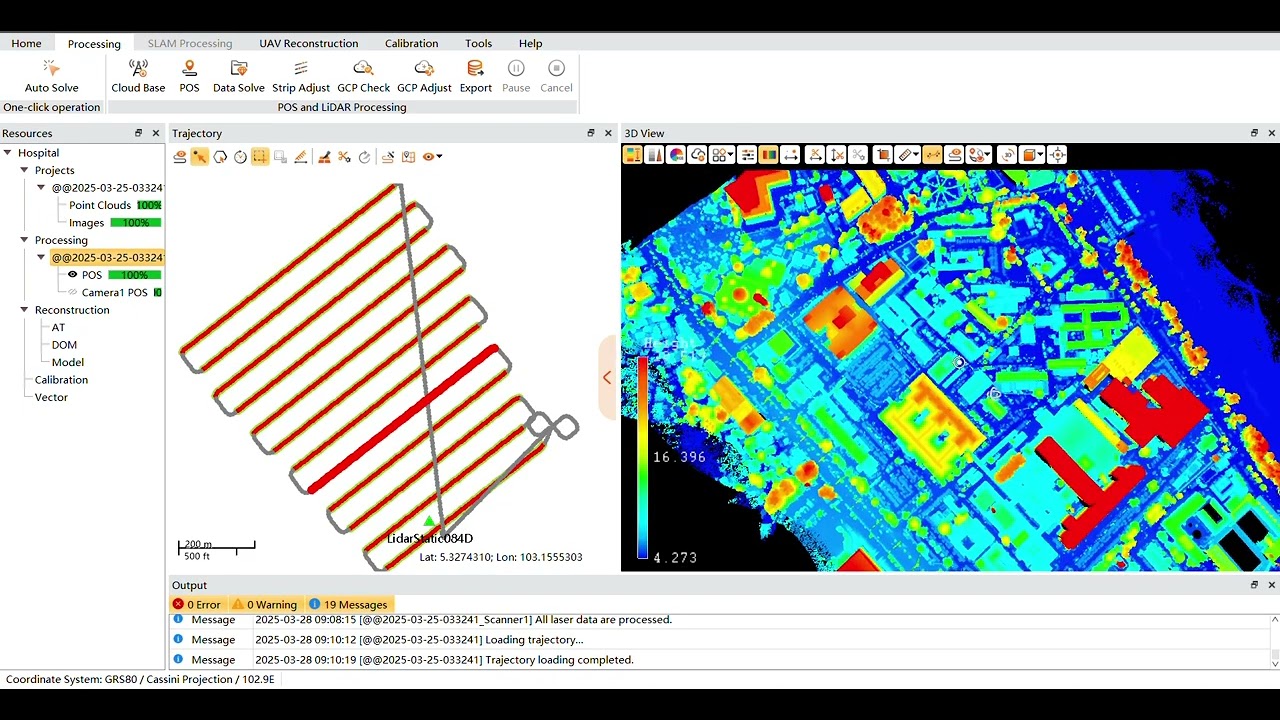The height and width of the screenshot is (720, 1280).
Task: Open the Help tab
Action: pos(530,43)
